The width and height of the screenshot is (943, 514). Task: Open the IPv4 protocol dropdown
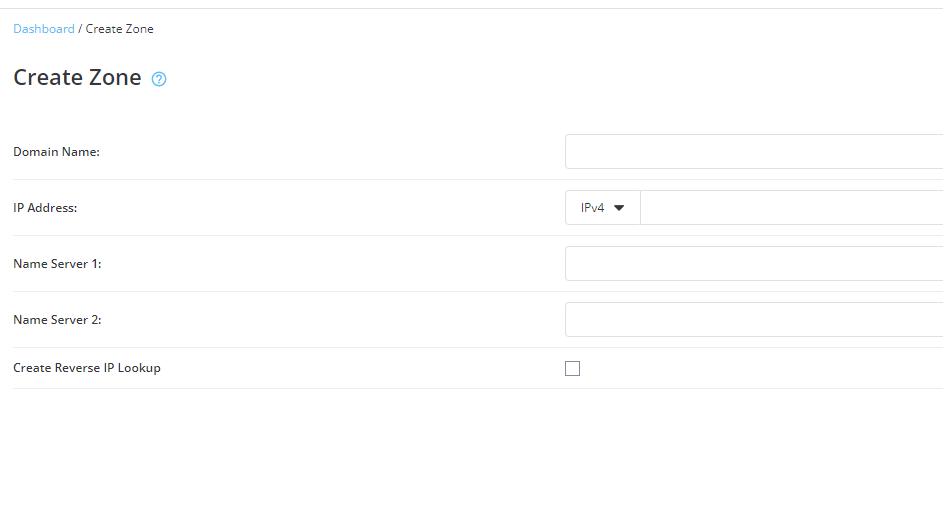click(x=603, y=207)
